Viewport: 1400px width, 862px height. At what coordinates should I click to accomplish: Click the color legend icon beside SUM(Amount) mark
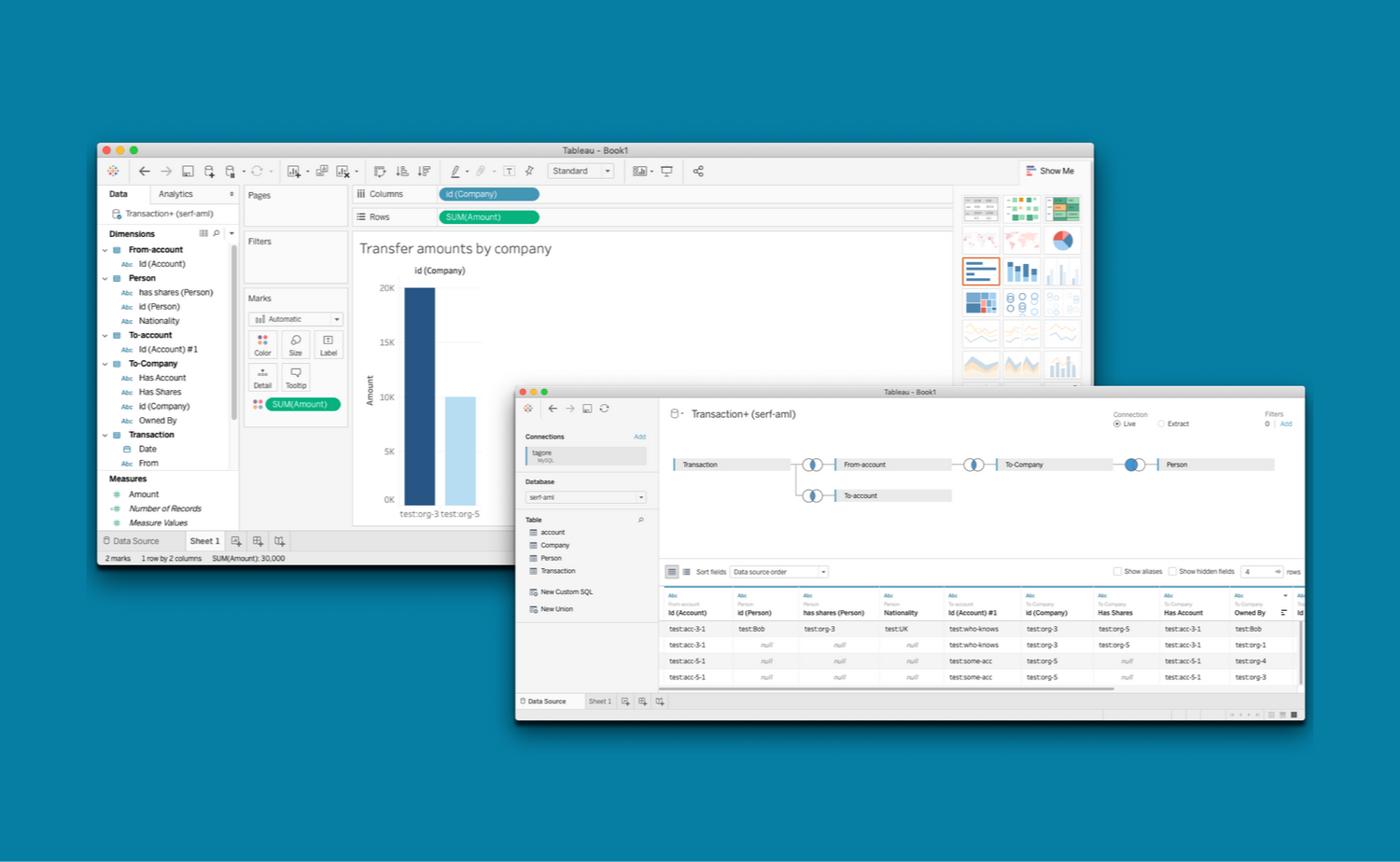[x=258, y=404]
